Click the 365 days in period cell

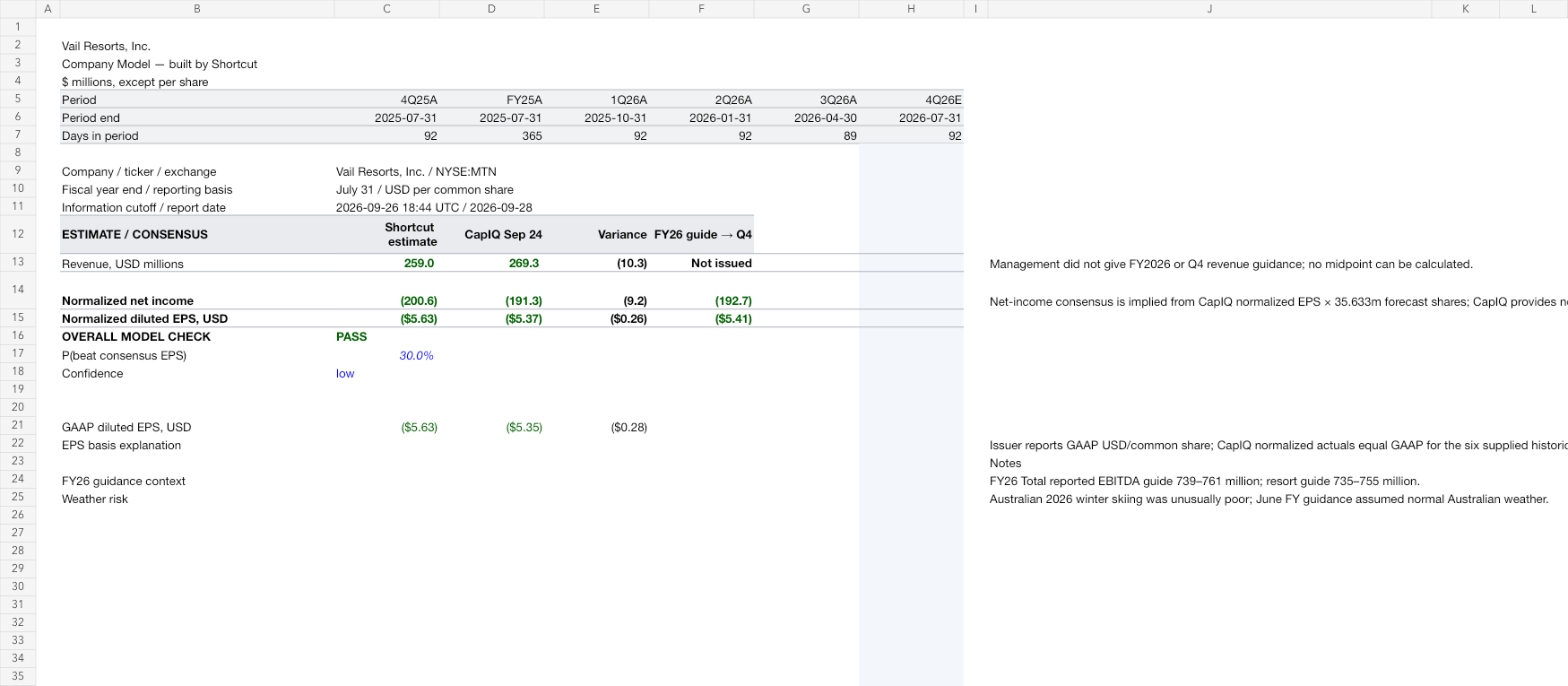pyautogui.click(x=491, y=135)
